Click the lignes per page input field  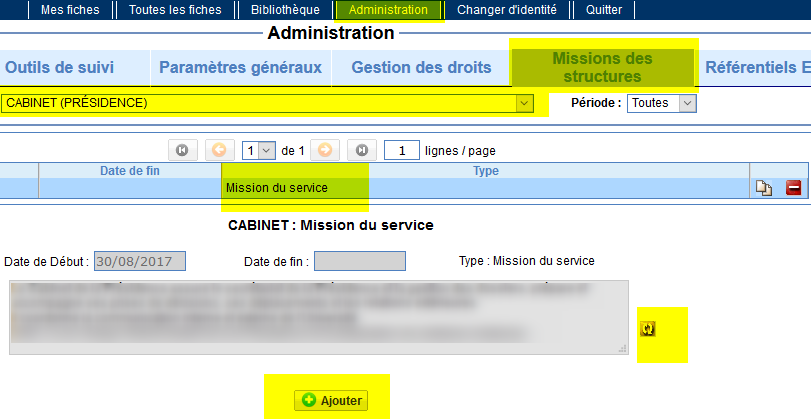click(401, 150)
